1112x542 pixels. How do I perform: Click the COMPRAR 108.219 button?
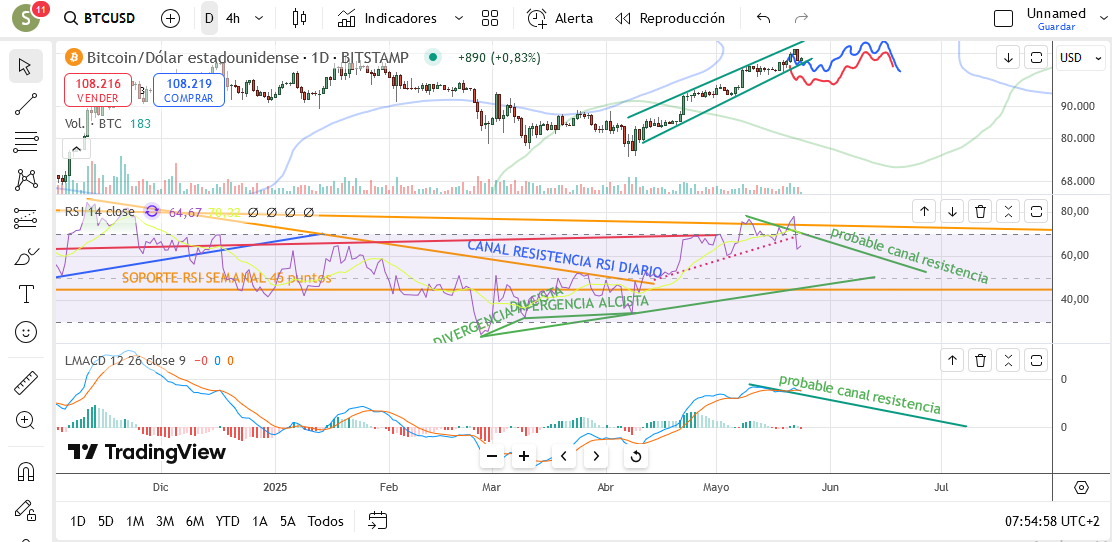(188, 90)
